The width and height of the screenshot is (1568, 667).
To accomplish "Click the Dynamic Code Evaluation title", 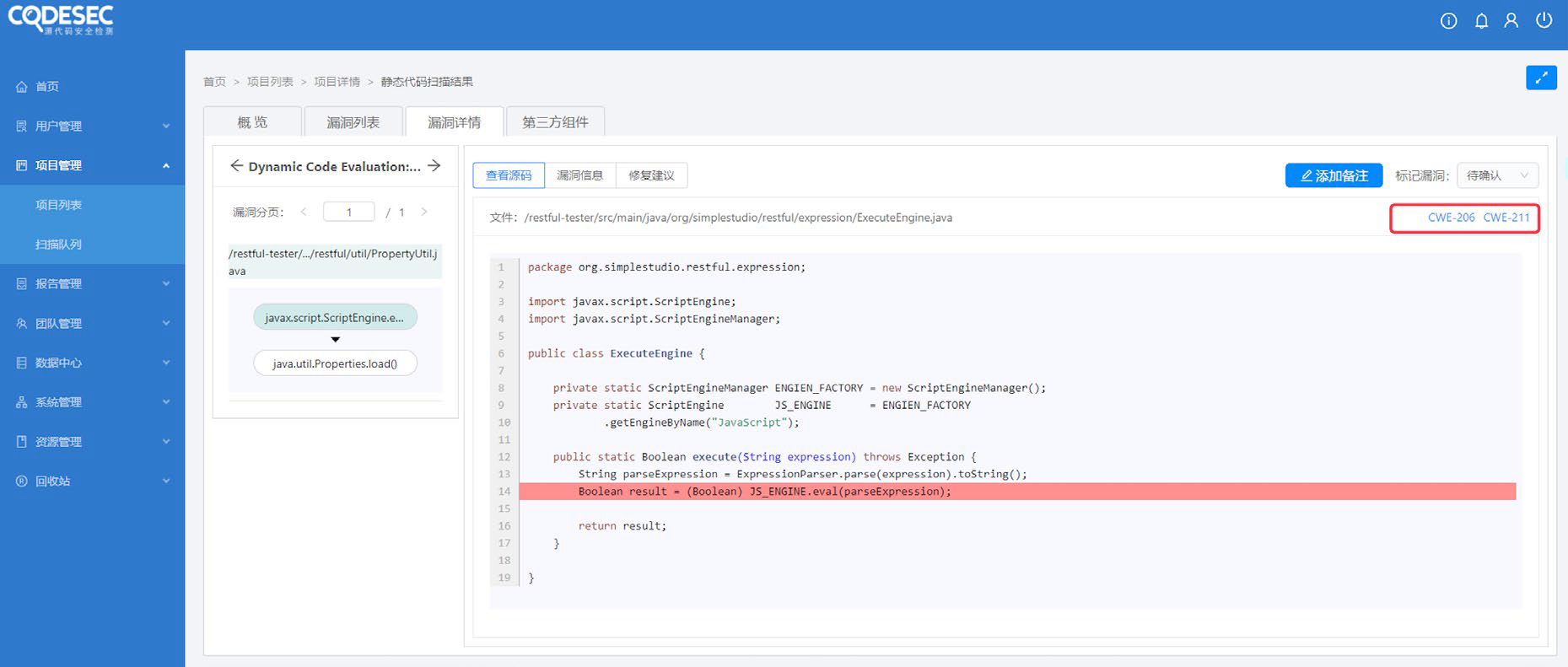I will coord(335,167).
